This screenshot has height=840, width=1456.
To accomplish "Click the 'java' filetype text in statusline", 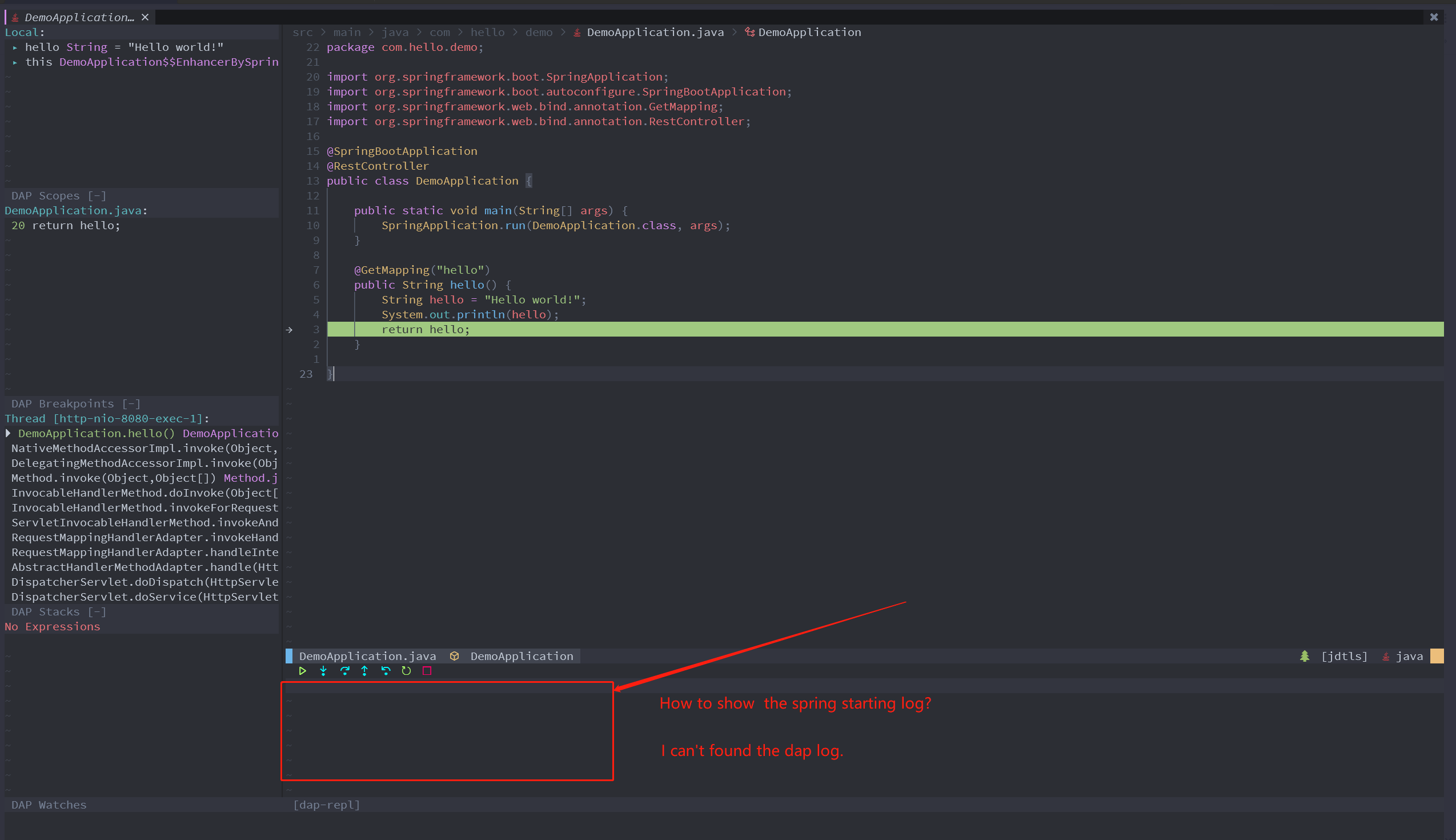I will click(x=1409, y=657).
